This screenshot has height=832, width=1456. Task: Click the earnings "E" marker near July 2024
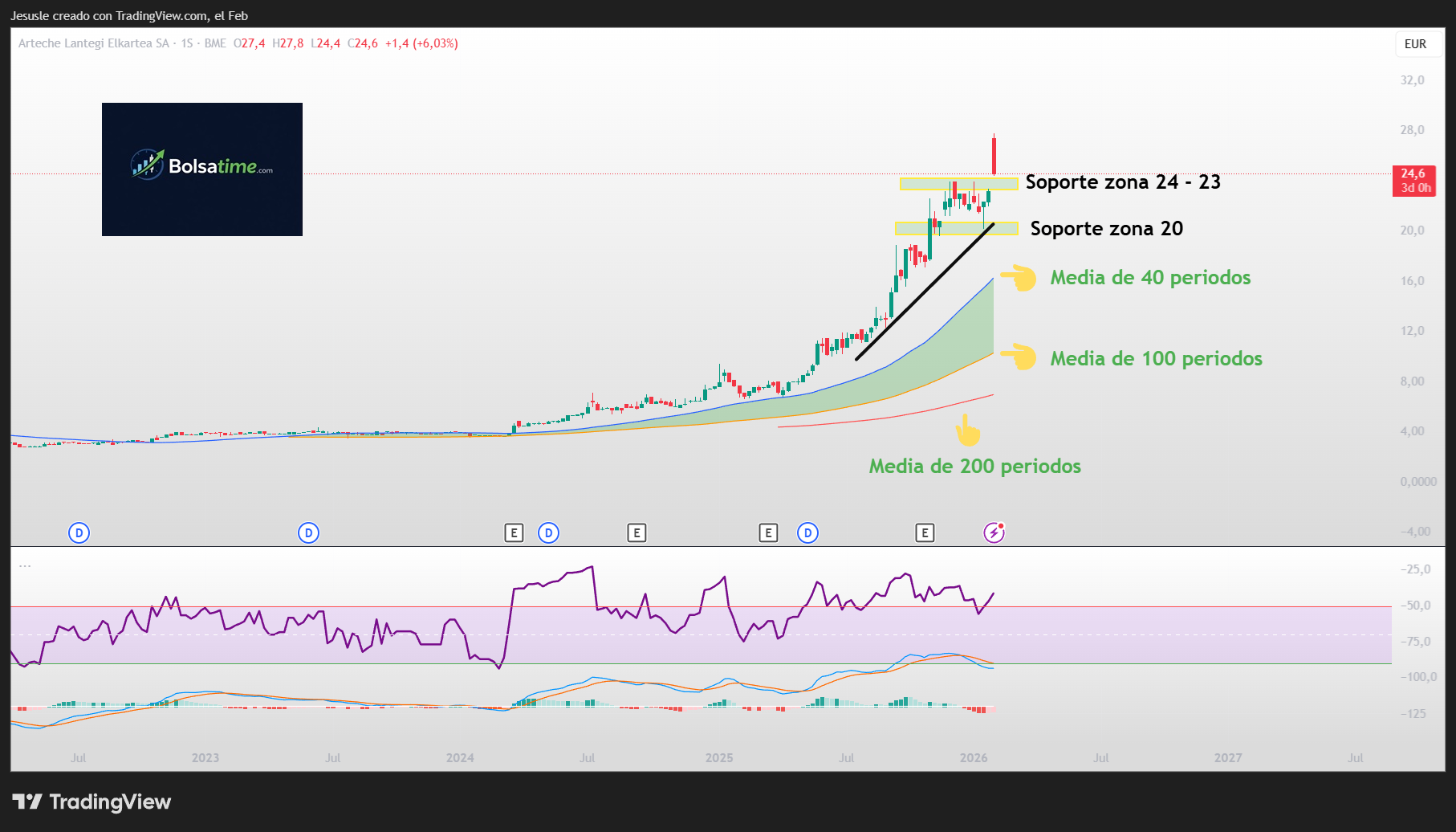[636, 532]
